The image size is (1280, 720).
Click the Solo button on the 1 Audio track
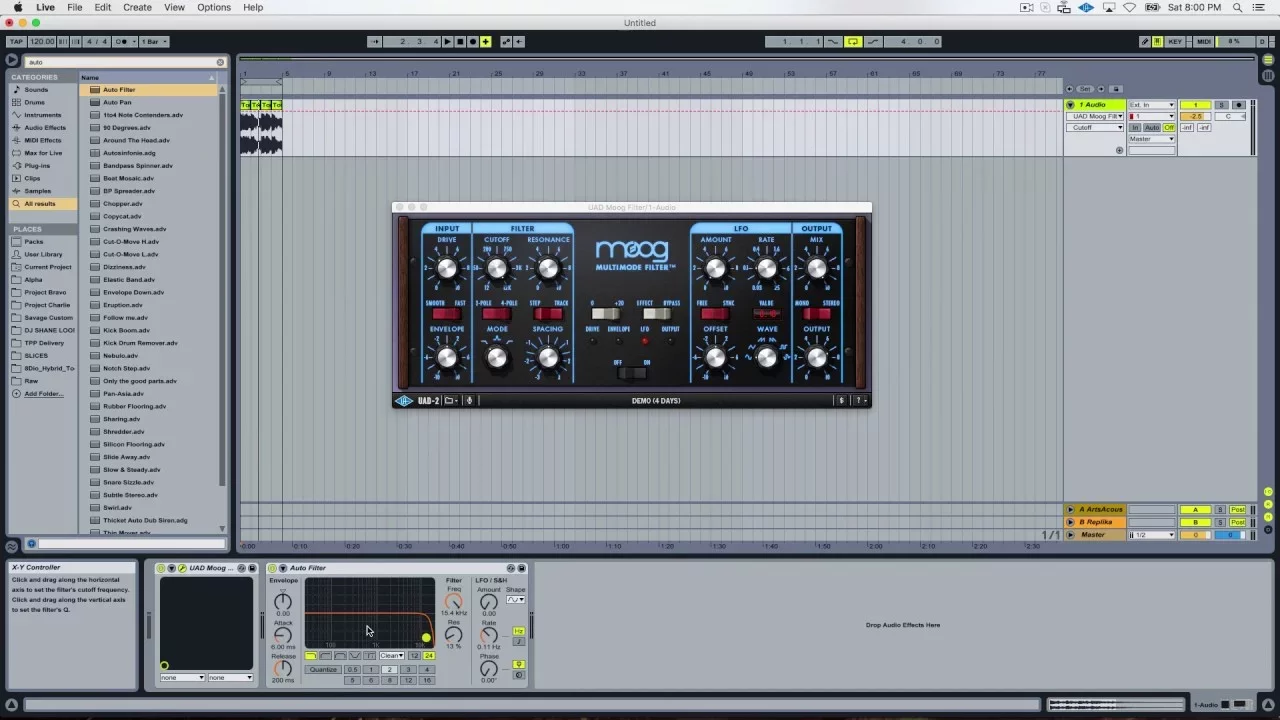1221,105
